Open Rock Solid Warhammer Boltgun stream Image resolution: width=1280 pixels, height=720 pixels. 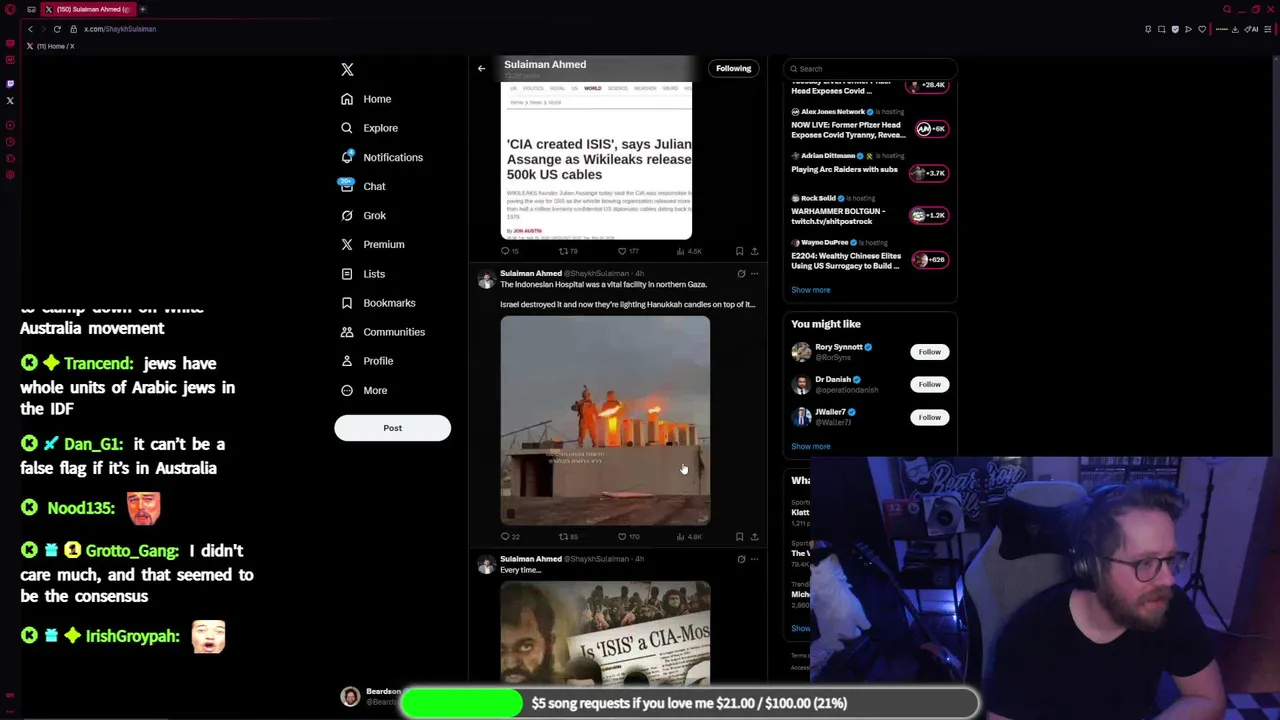[x=868, y=210]
